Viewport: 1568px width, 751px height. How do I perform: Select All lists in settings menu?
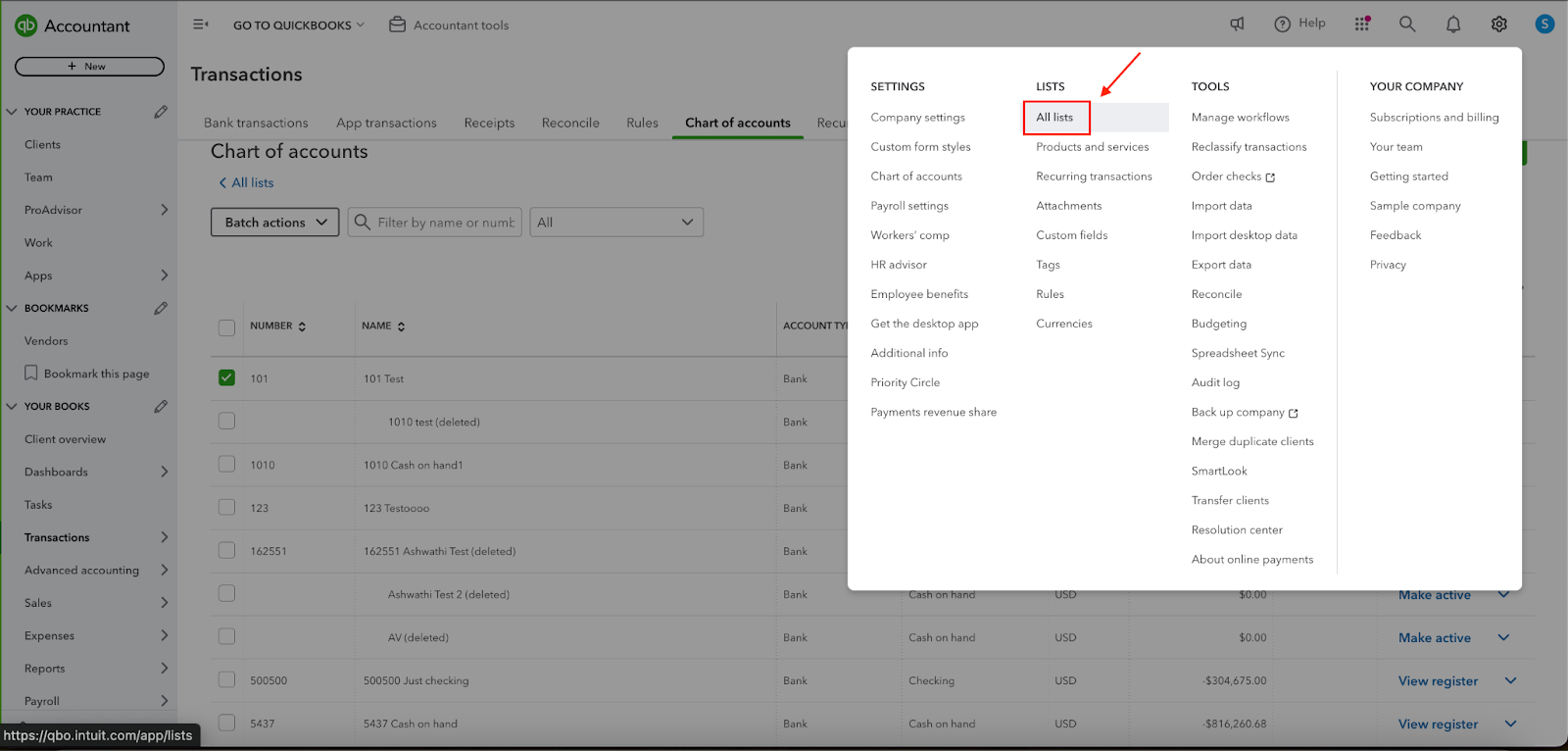coord(1054,118)
